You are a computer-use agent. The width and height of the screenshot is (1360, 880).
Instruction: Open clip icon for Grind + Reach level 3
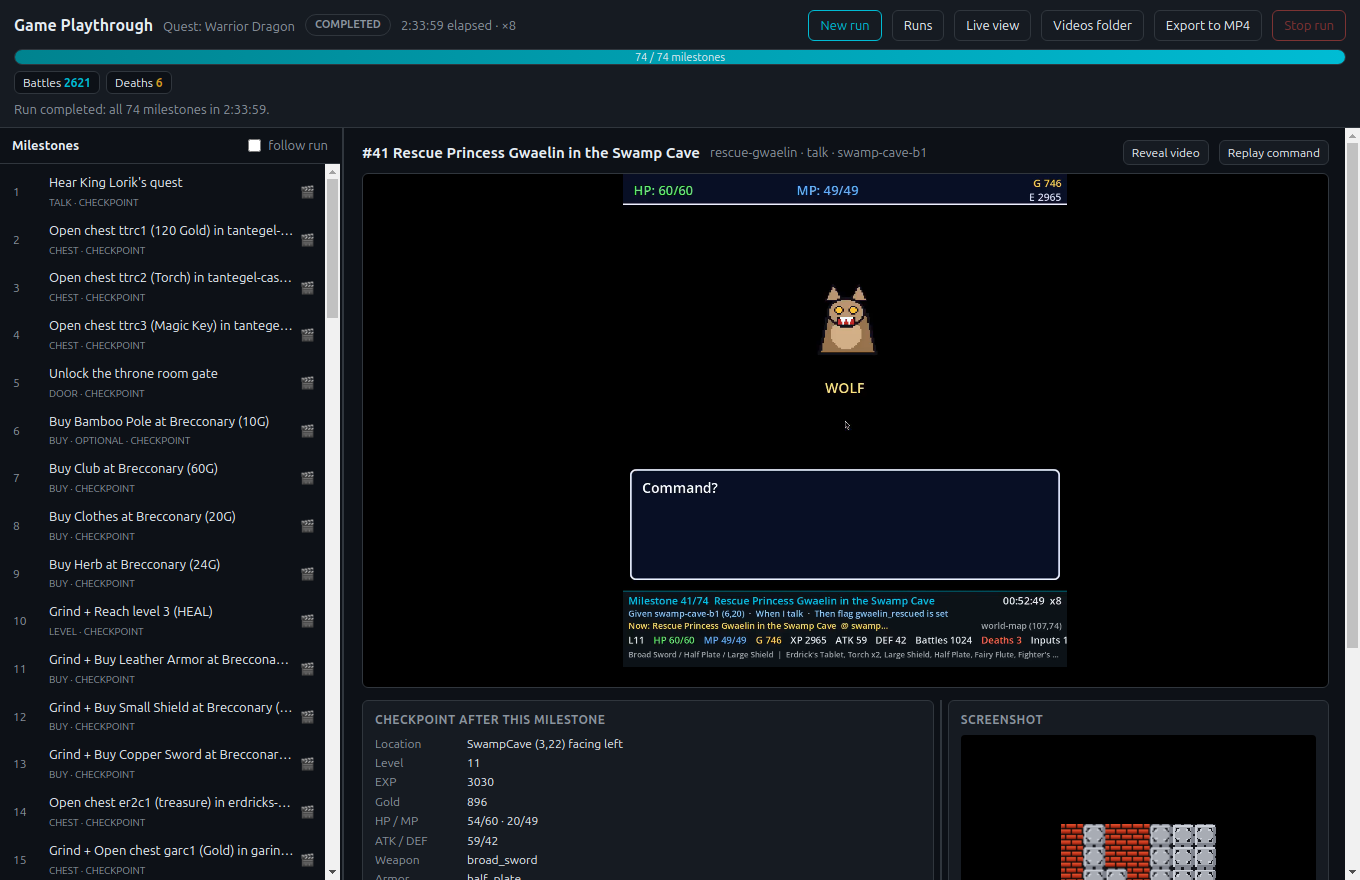click(307, 621)
